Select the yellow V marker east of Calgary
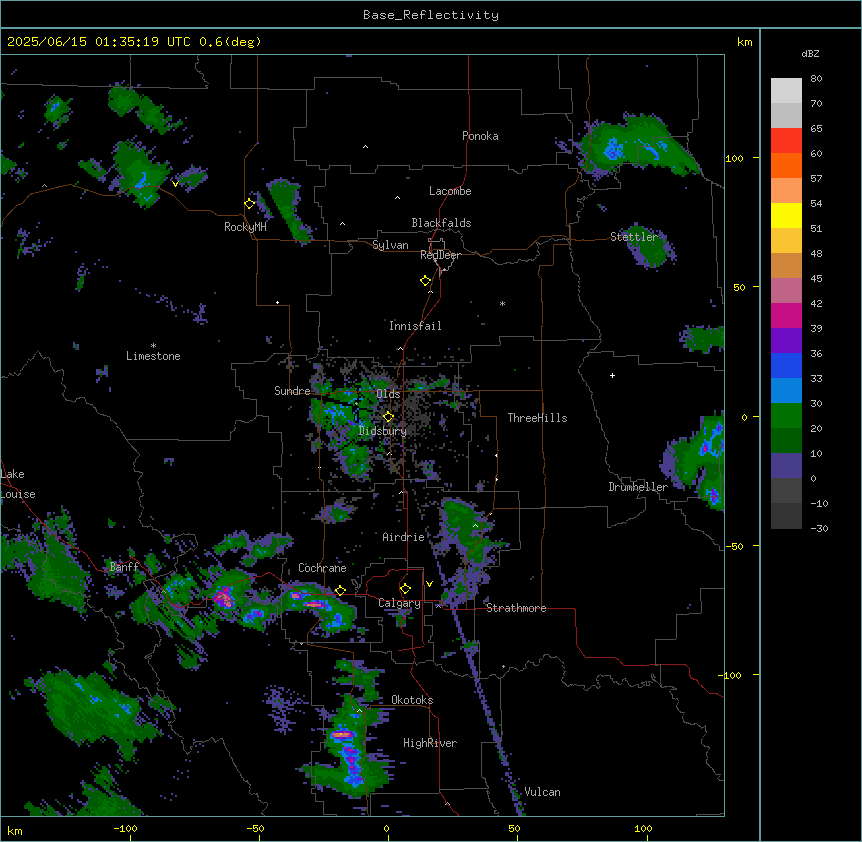Image resolution: width=862 pixels, height=842 pixels. click(x=429, y=584)
